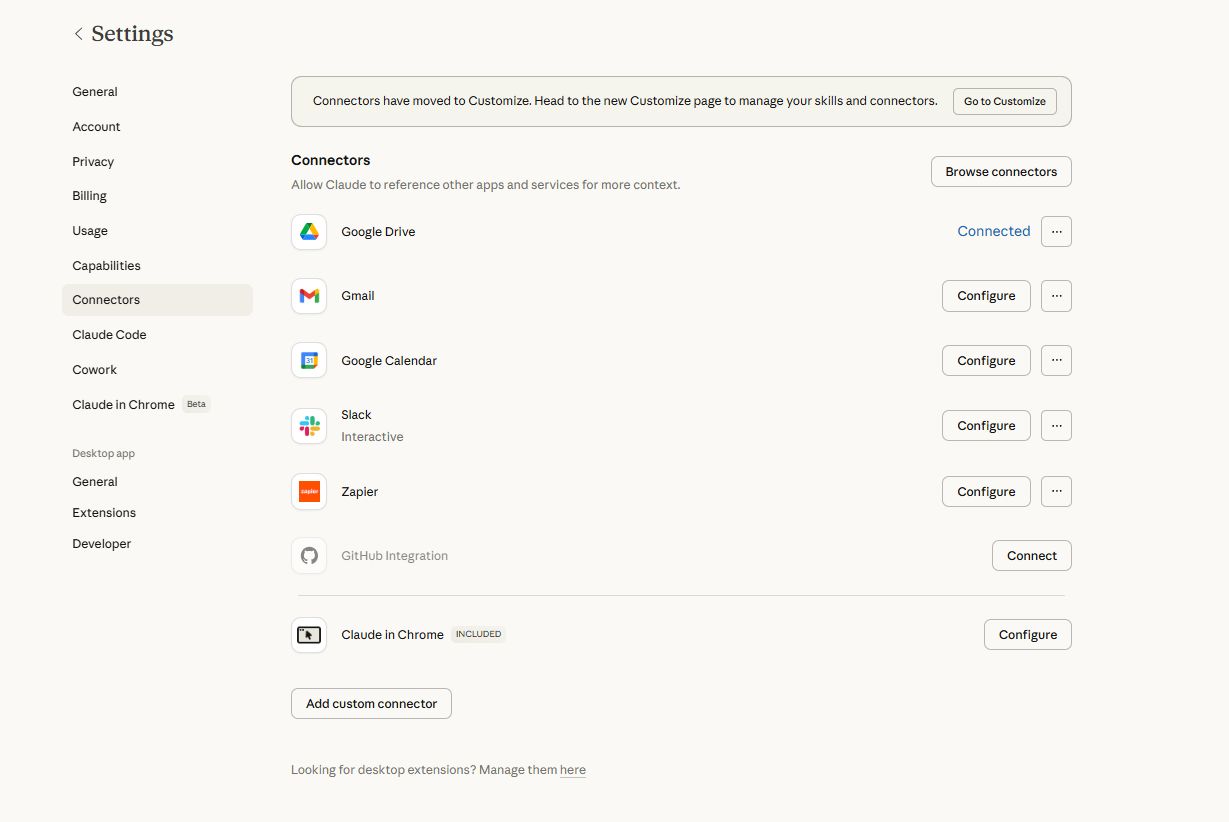Screen dimensions: 1229x822
Task: Configure the Gmail connector
Action: click(985, 295)
